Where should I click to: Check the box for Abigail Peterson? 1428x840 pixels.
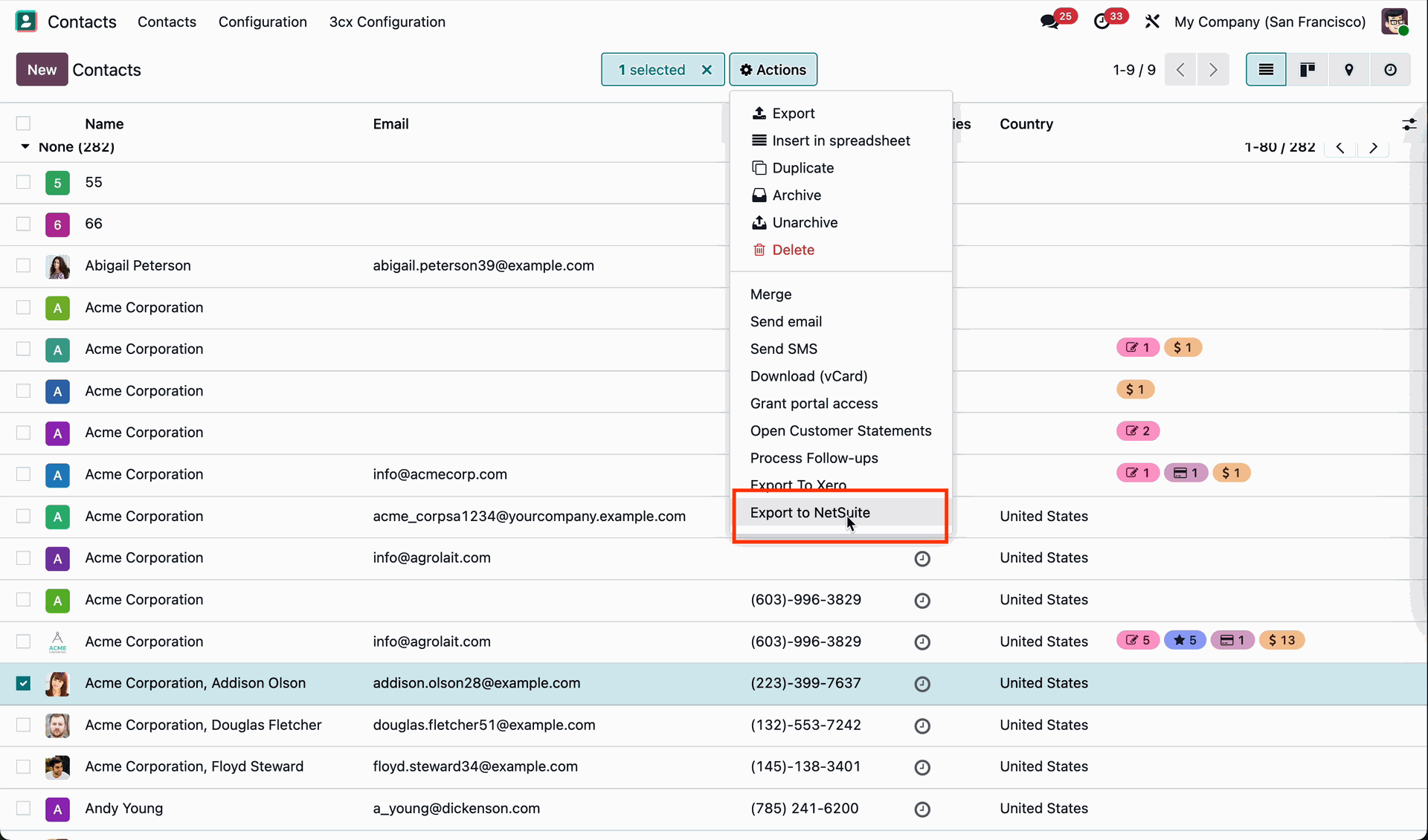click(x=23, y=265)
